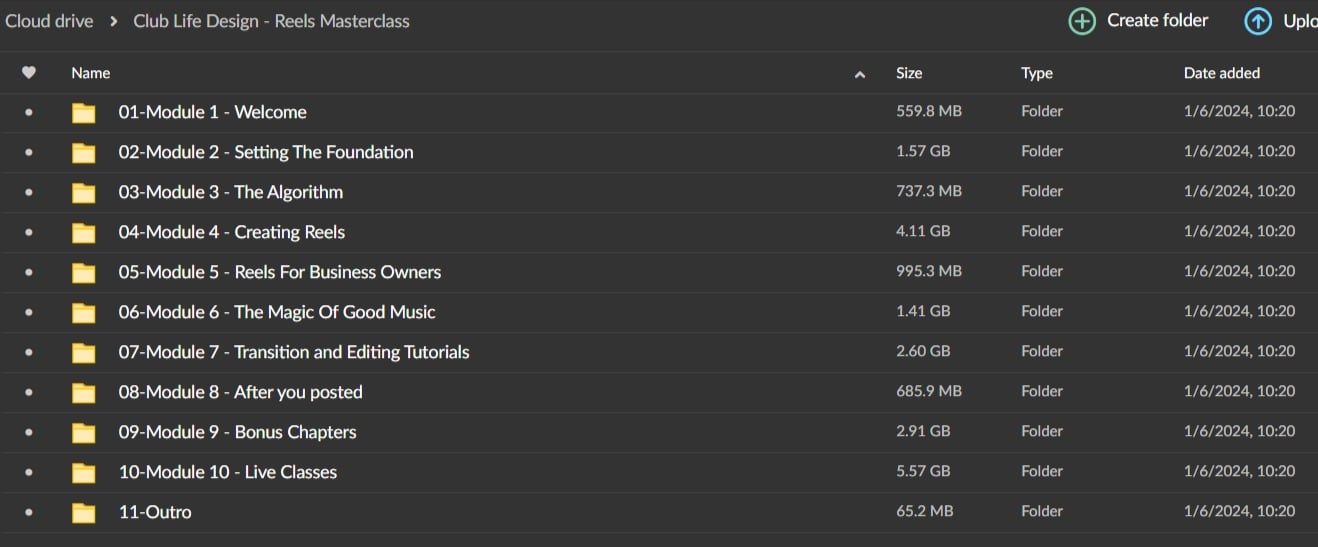1318x547 pixels.
Task: Click folder icon for Module 4 - Creating Reels
Action: tap(84, 233)
